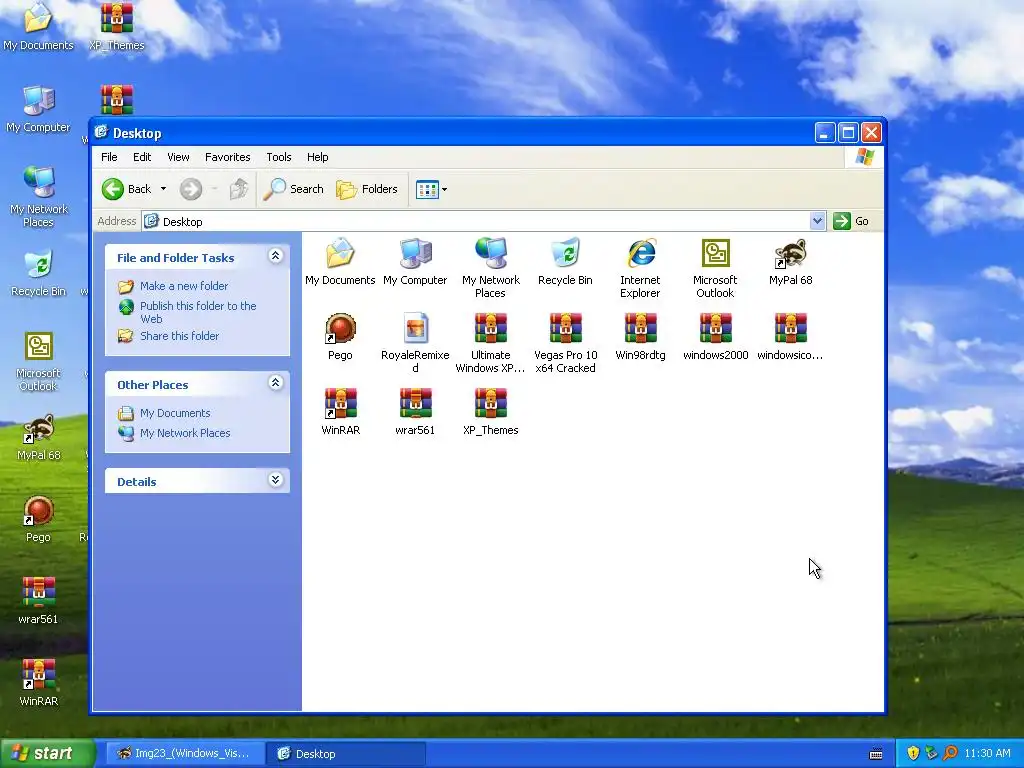Click the security shield tray icon

tap(913, 754)
